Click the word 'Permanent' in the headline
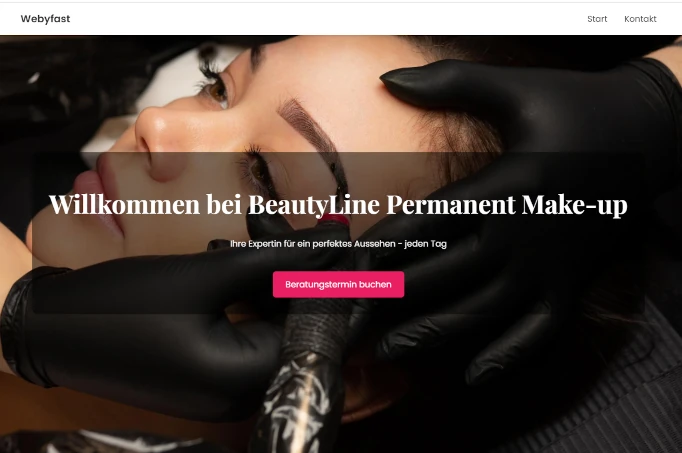The width and height of the screenshot is (682, 453). click(451, 204)
